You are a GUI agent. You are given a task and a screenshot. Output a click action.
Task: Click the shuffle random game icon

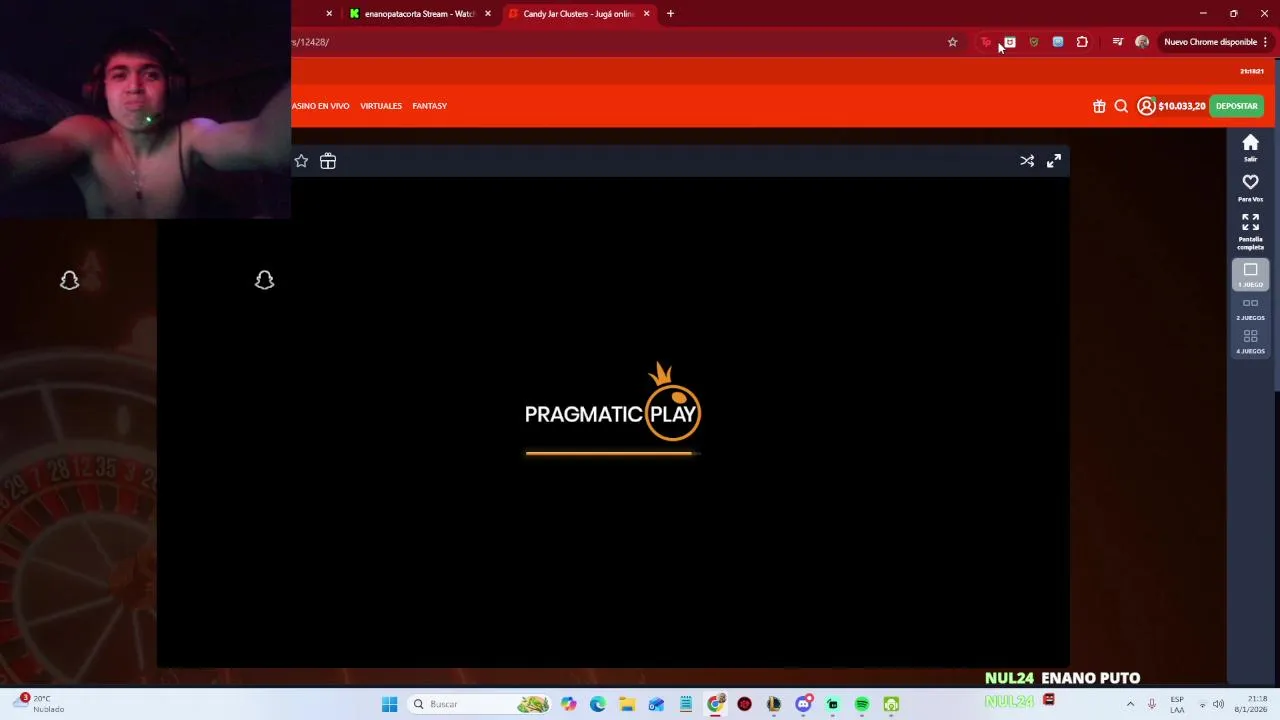(1027, 161)
